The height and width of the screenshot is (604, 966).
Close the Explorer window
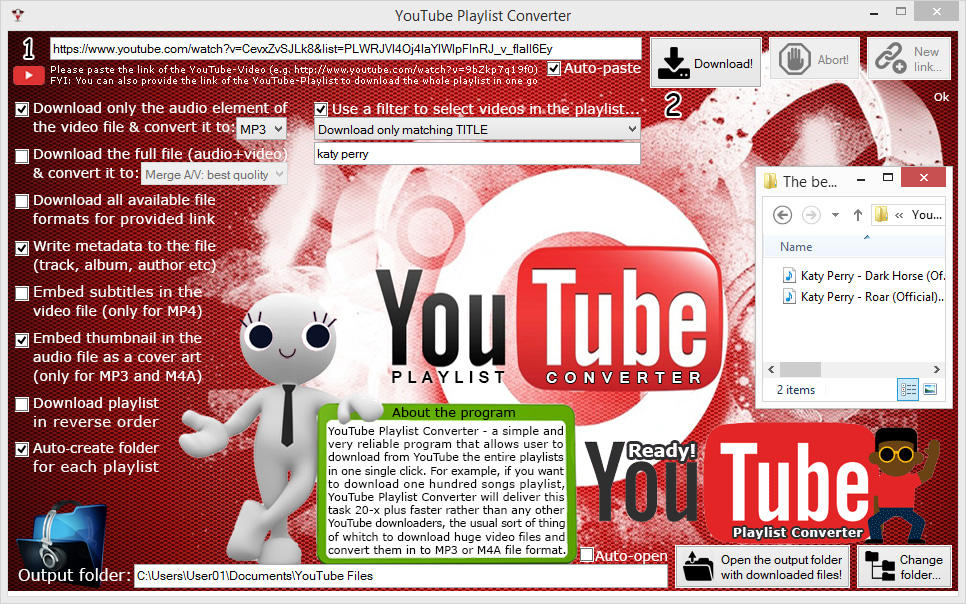[x=923, y=178]
